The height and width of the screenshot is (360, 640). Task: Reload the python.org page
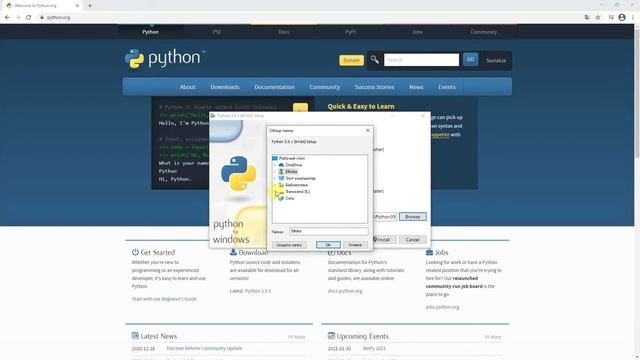tap(28, 18)
